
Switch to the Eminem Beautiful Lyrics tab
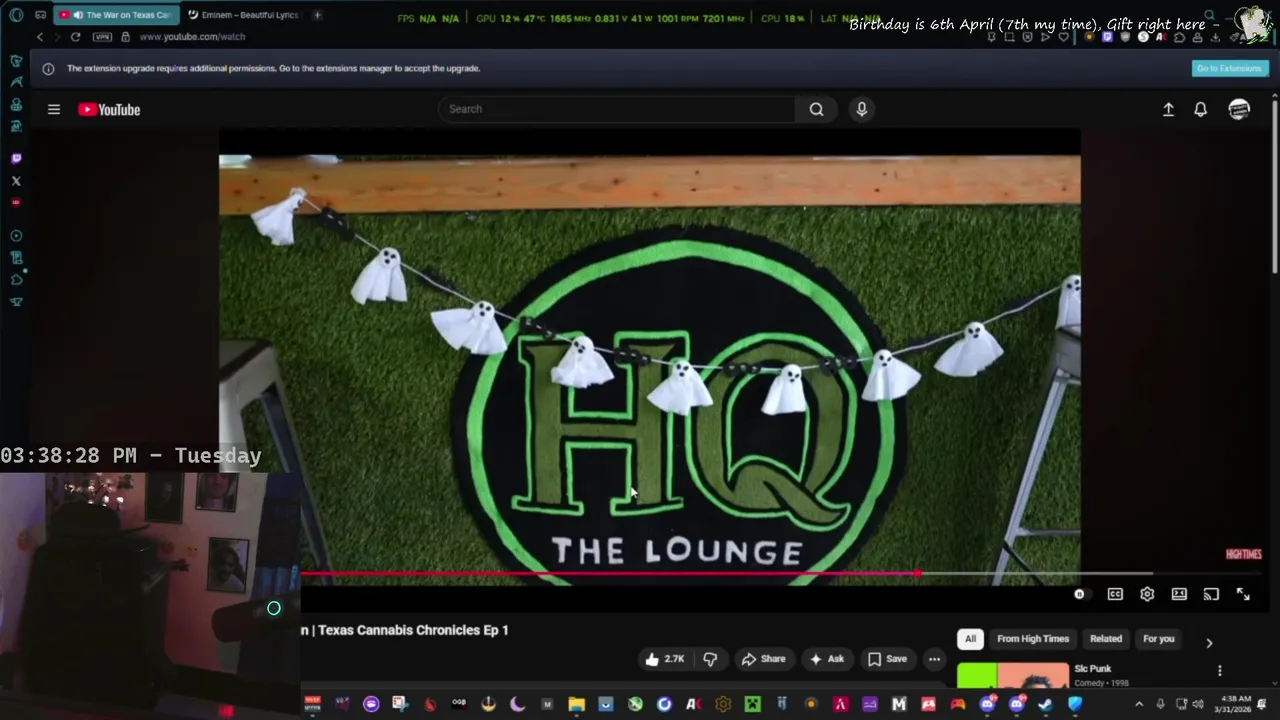244,15
